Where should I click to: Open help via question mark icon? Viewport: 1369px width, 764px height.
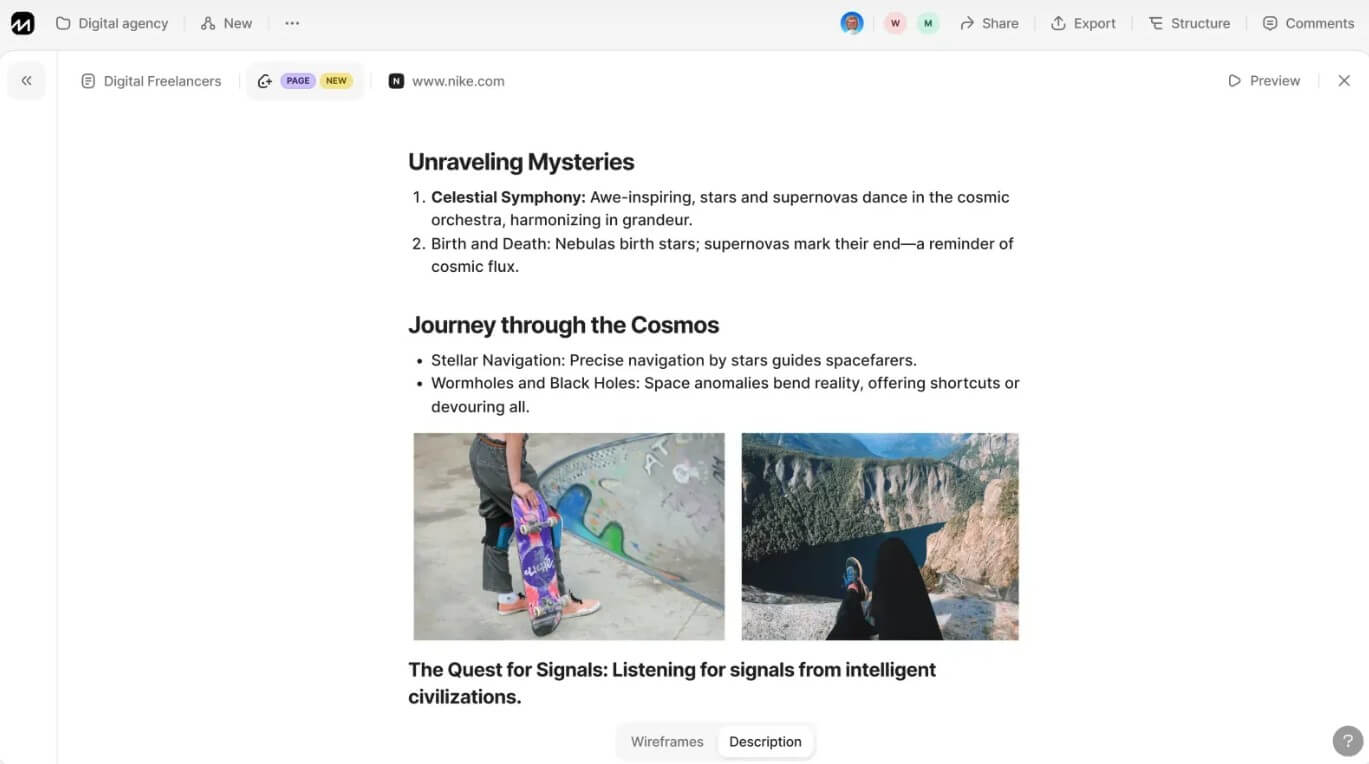point(1348,741)
